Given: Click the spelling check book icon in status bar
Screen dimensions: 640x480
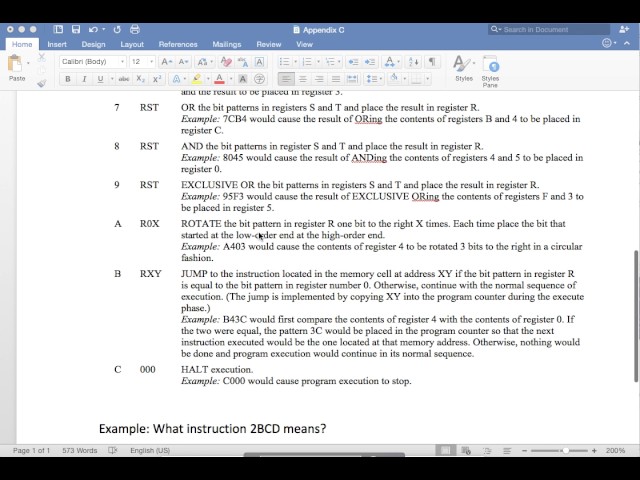Looking at the screenshot, I should (113, 450).
